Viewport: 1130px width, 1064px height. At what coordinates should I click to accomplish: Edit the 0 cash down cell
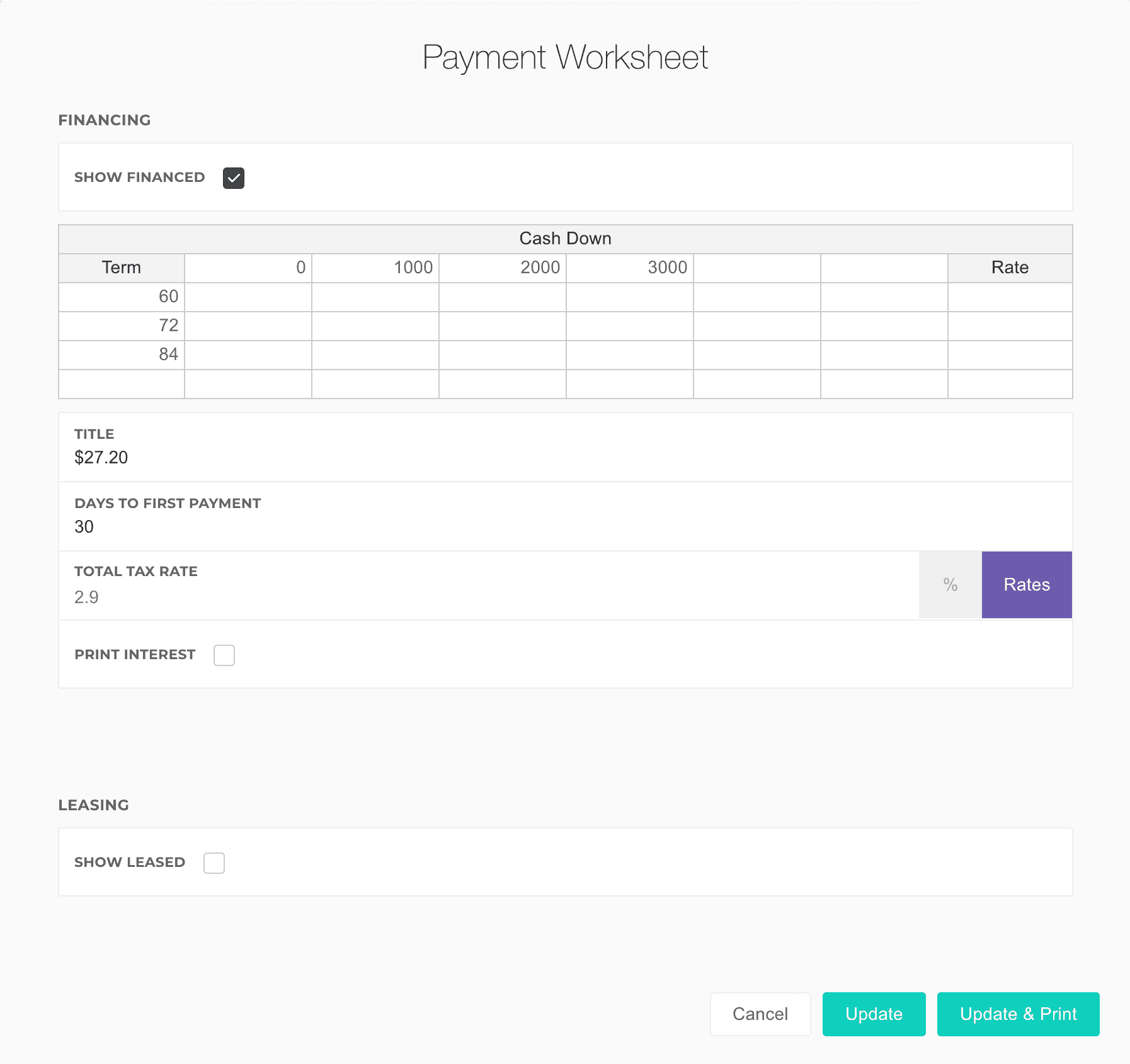(248, 268)
